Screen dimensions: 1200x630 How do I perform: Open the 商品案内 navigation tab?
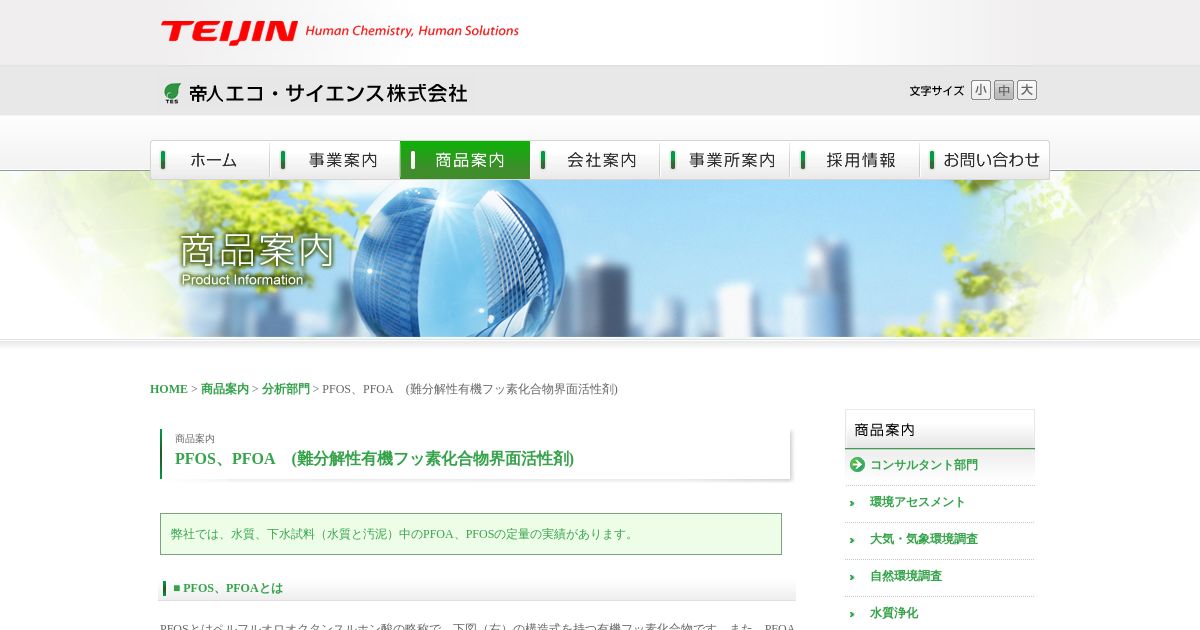tap(465, 160)
